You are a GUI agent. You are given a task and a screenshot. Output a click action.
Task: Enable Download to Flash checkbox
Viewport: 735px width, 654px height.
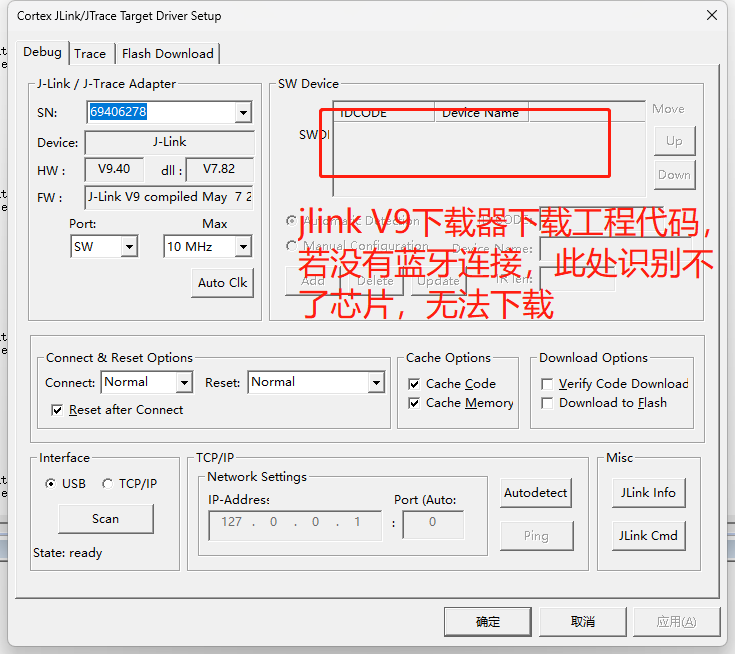547,403
